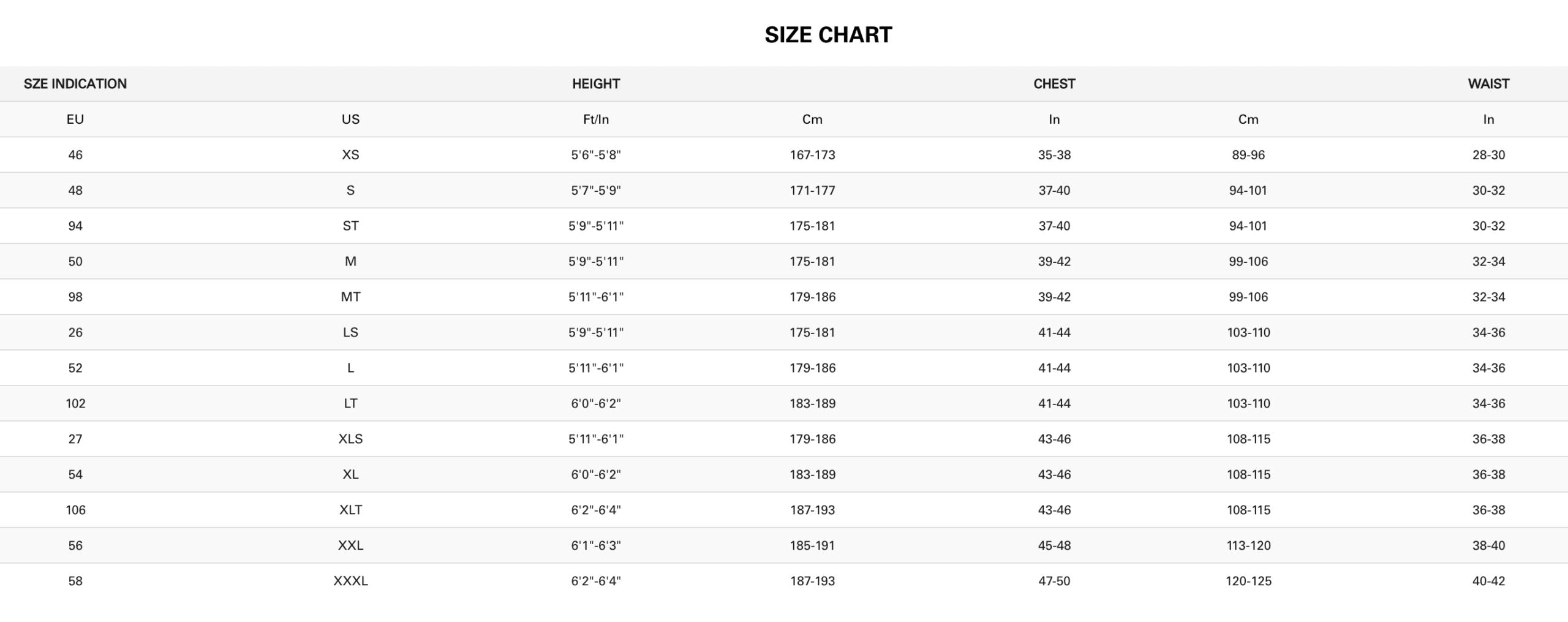This screenshot has width=1568, height=622.
Task: Click the US sub-header cell
Action: pos(350,119)
